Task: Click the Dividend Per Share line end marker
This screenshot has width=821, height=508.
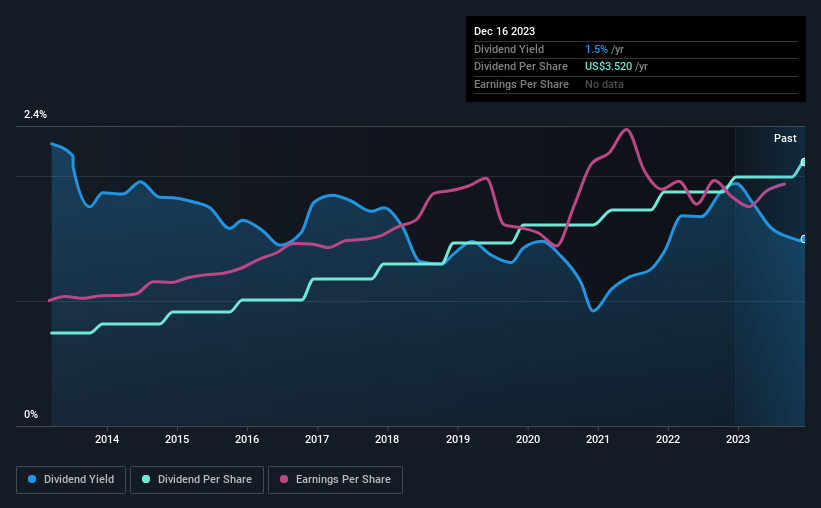Action: [x=804, y=162]
